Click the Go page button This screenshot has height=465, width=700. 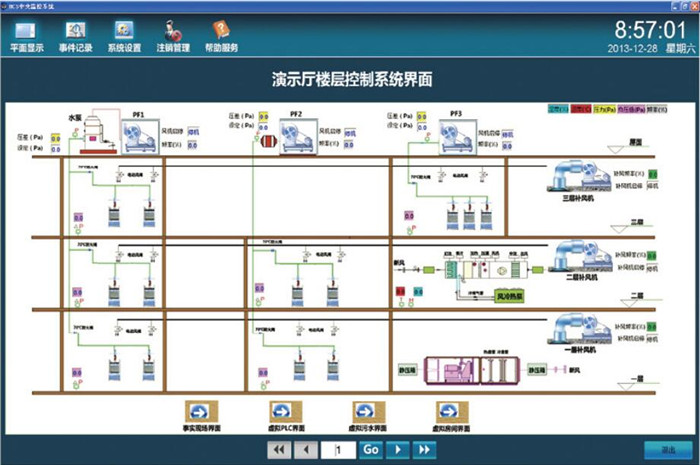pos(370,450)
